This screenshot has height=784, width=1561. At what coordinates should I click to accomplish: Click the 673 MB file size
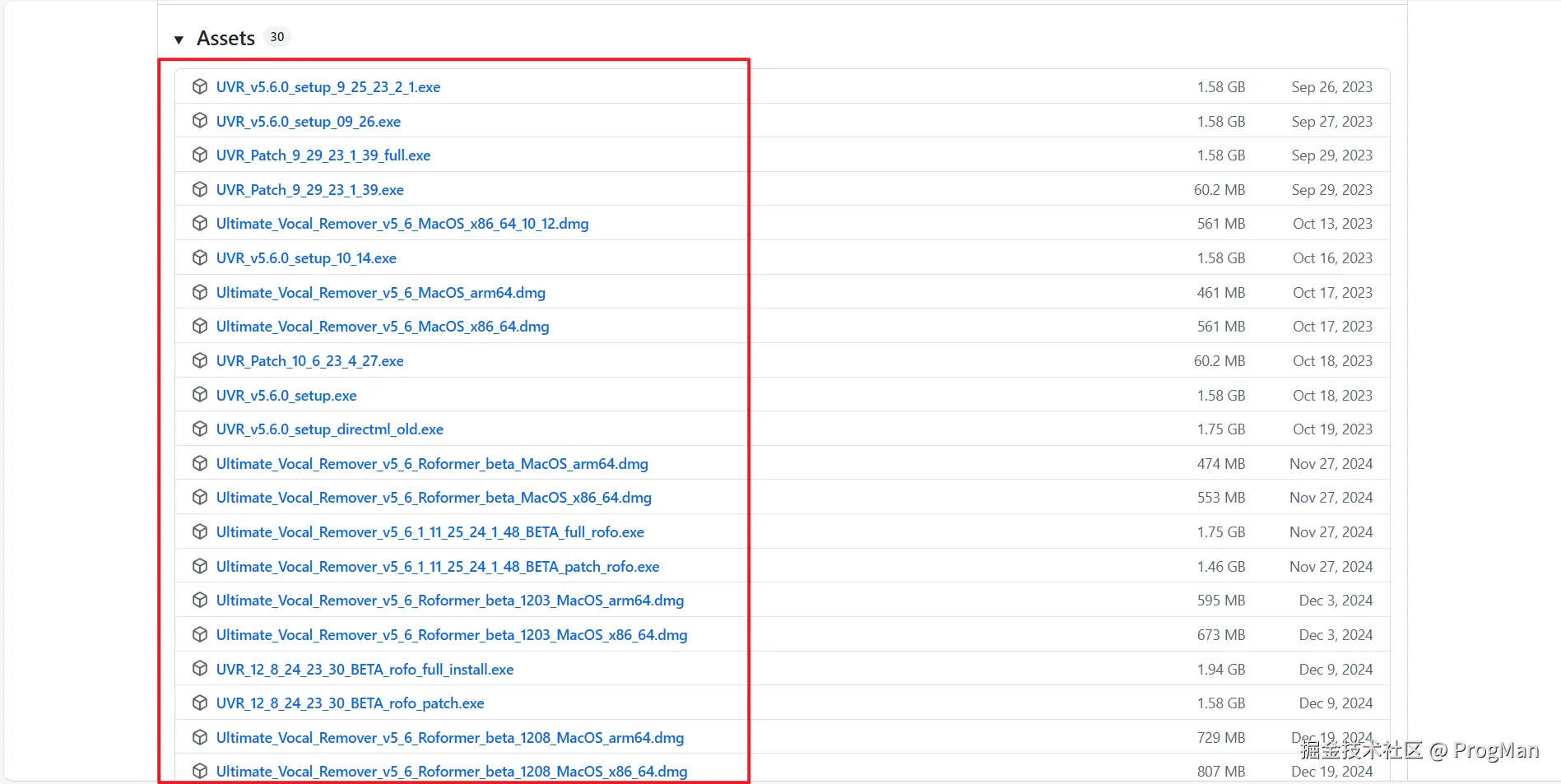1221,635
